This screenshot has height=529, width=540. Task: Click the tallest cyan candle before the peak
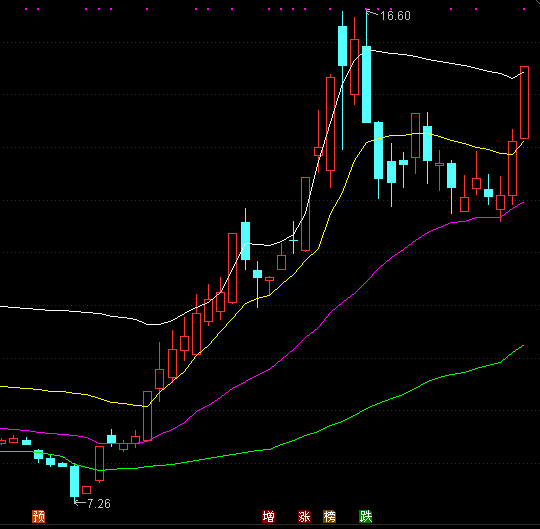pyautogui.click(x=342, y=46)
